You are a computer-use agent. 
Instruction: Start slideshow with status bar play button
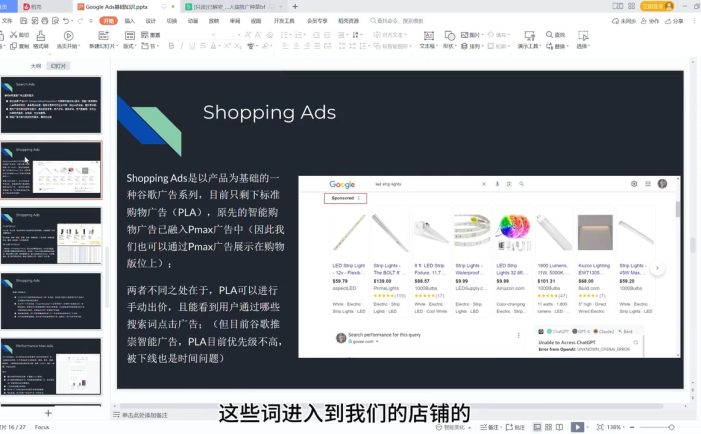577,427
